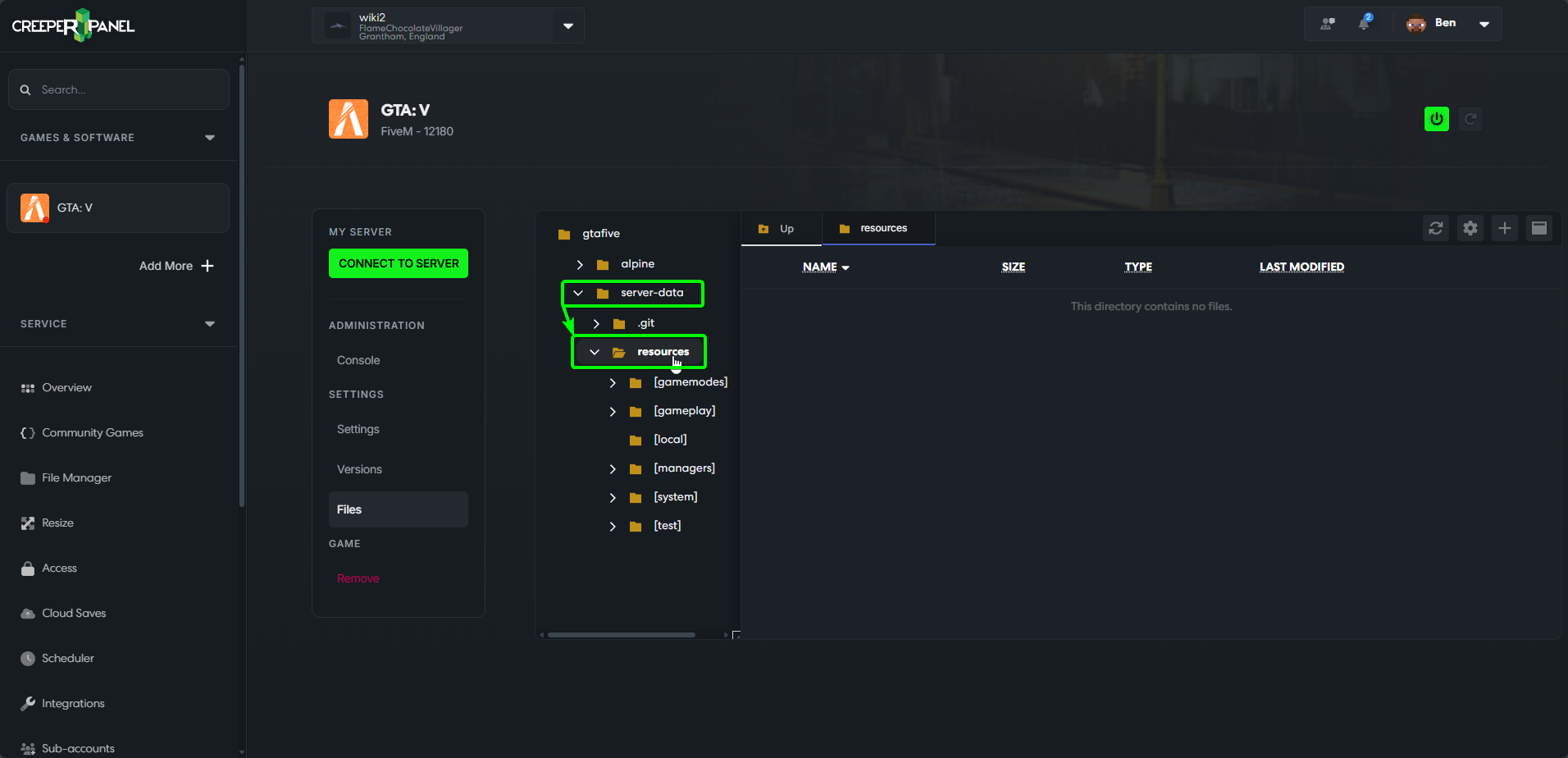The height and width of the screenshot is (758, 1568).
Task: Click the horizontal scrollbar below the file tree
Action: tap(619, 634)
